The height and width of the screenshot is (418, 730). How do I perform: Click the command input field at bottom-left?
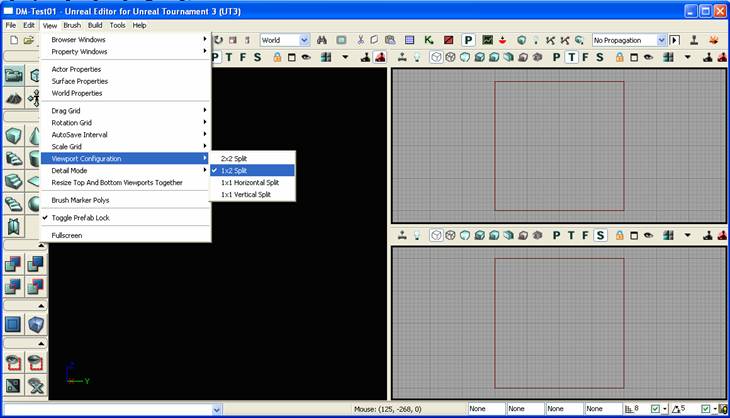point(108,409)
